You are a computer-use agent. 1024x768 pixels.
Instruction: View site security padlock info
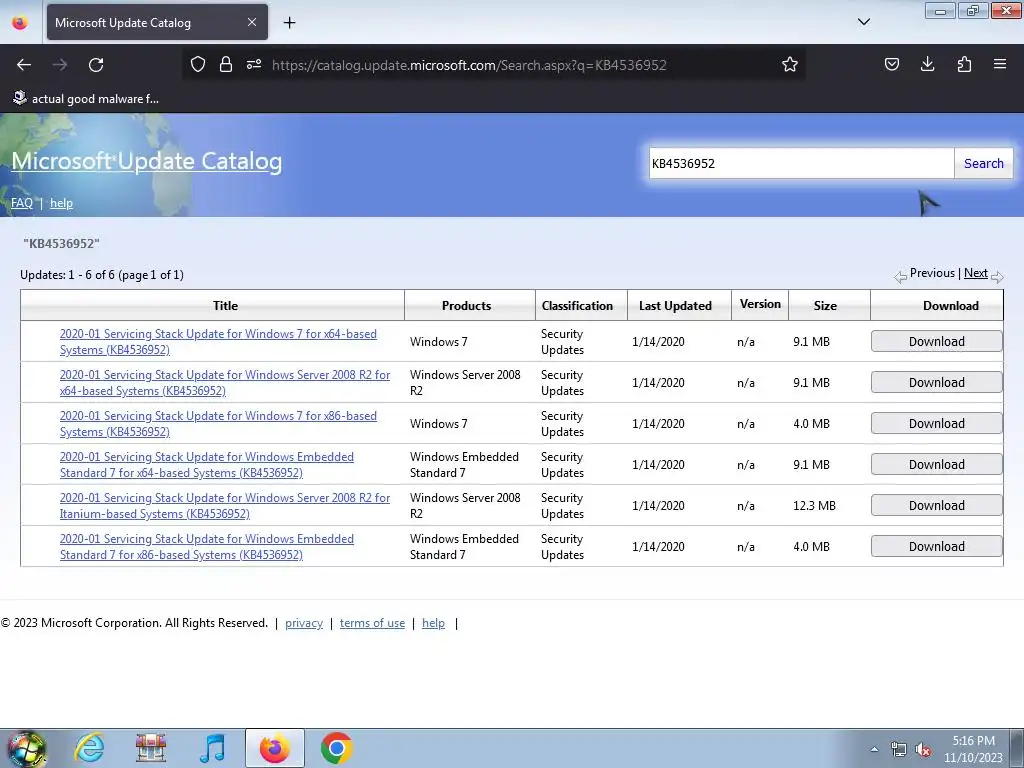point(226,64)
